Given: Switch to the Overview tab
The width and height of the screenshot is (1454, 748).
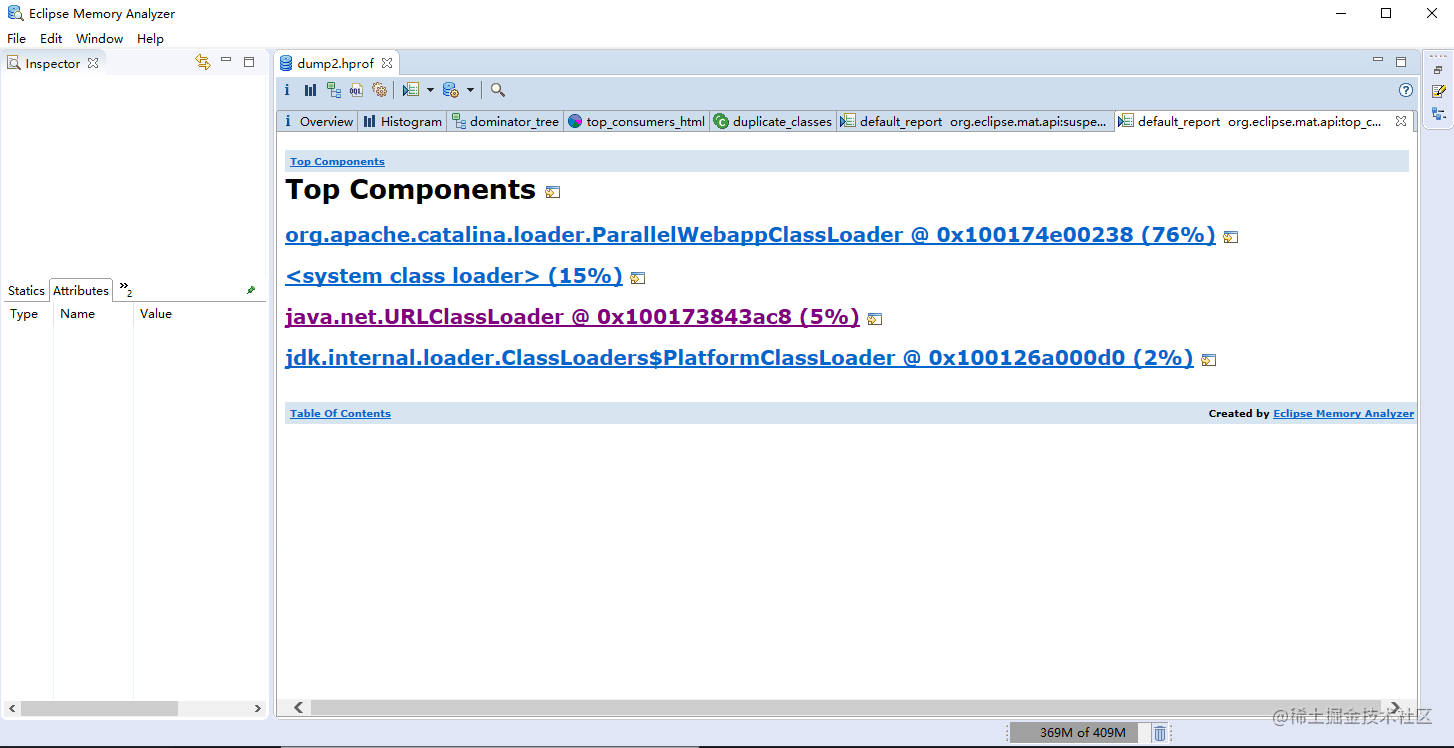Looking at the screenshot, I should click(317, 121).
